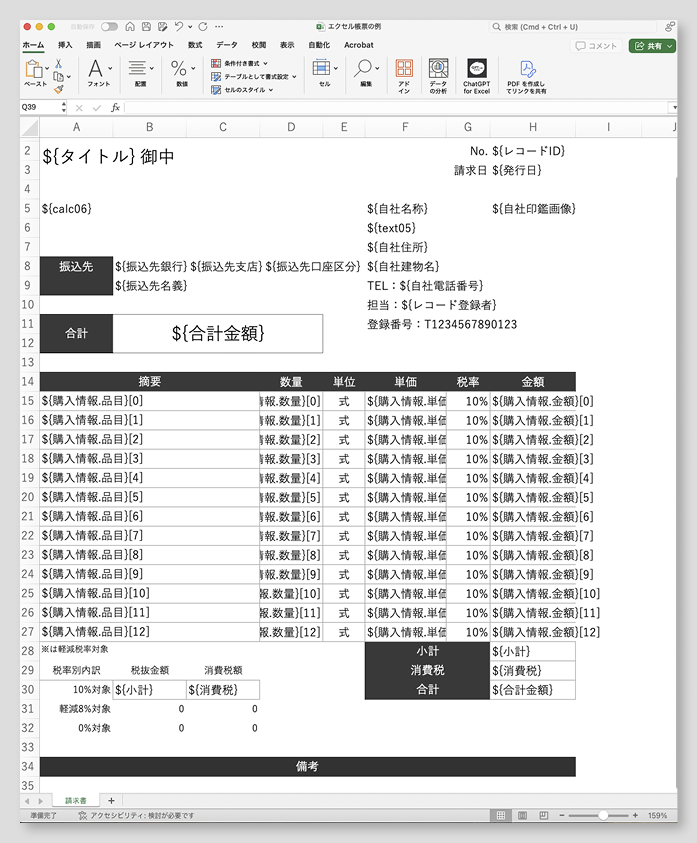Open the 校閲 ribbon tab
This screenshot has height=843, width=697.
[x=259, y=45]
